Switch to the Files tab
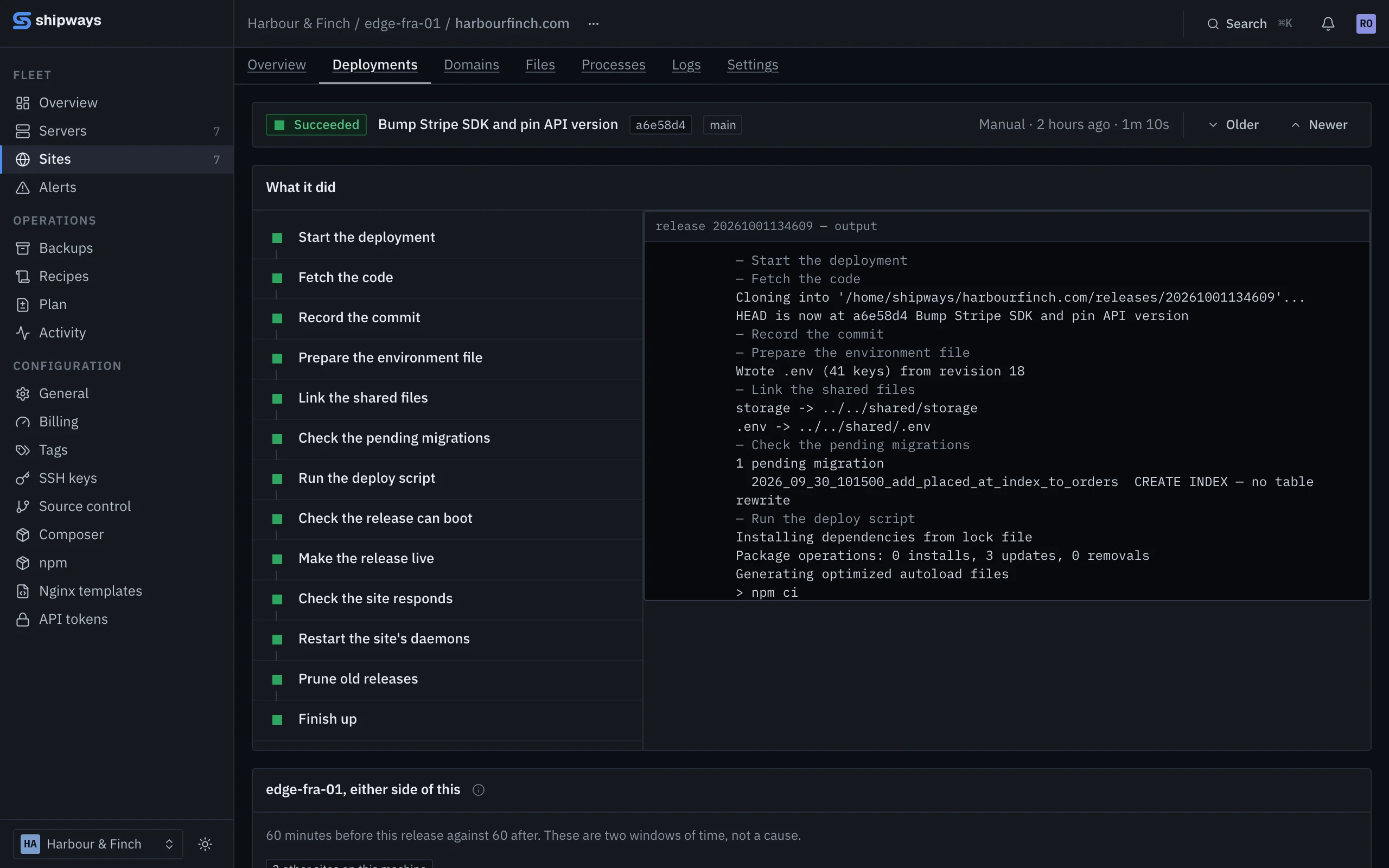 540,65
